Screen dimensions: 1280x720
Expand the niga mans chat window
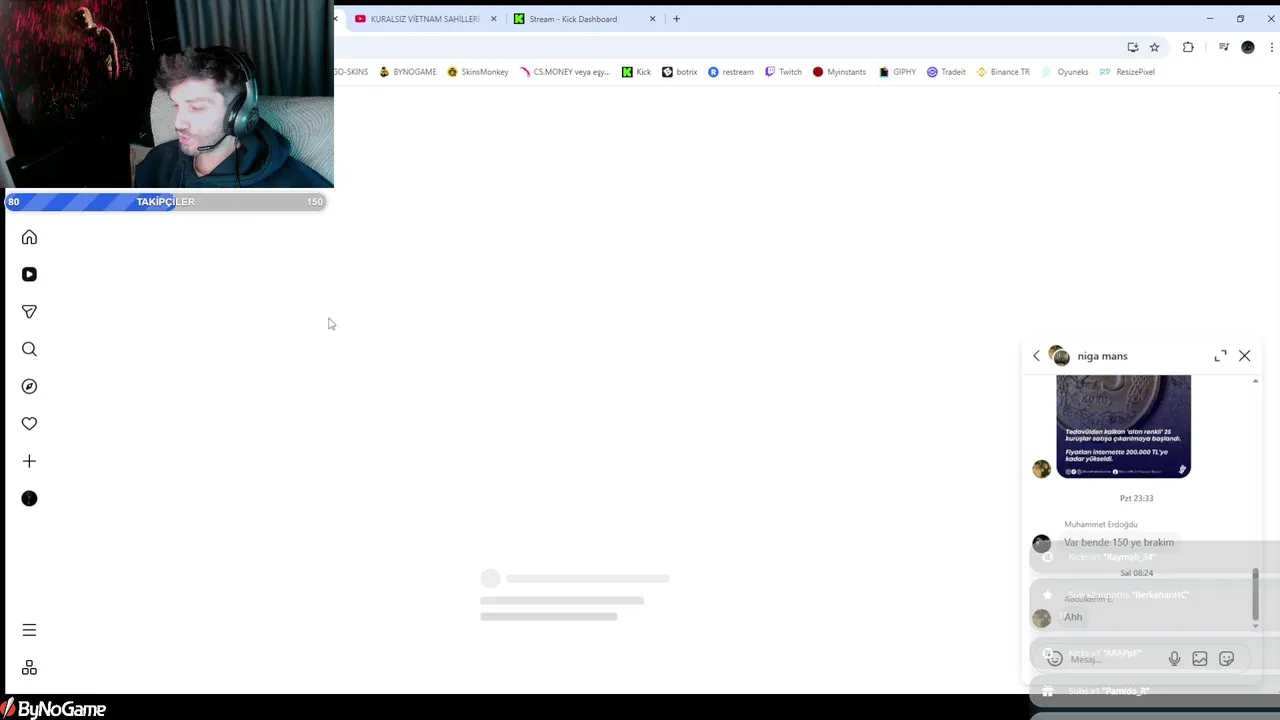click(x=1220, y=356)
